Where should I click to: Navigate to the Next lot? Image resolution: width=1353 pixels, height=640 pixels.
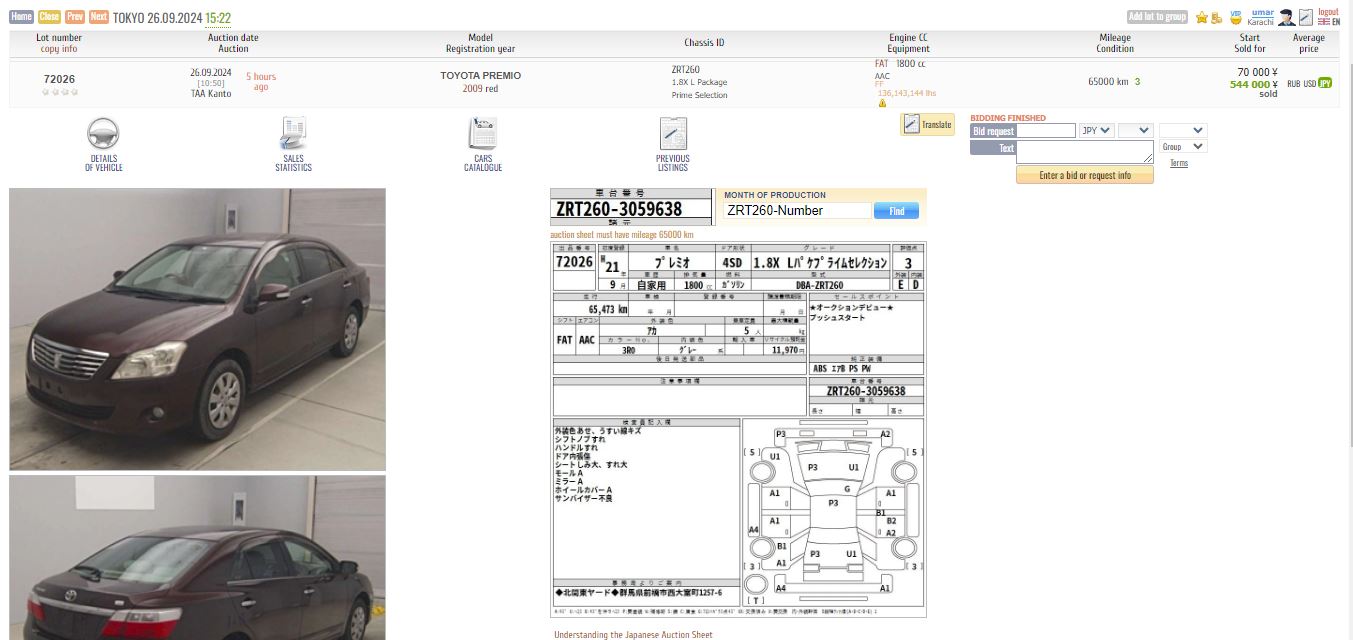(99, 17)
